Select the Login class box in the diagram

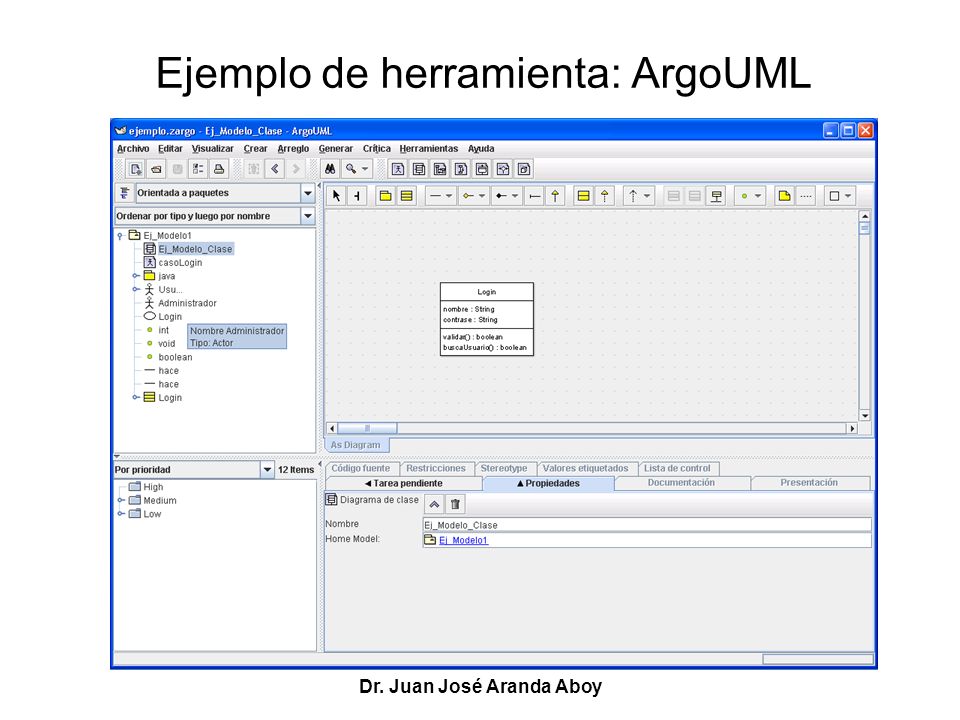click(487, 319)
